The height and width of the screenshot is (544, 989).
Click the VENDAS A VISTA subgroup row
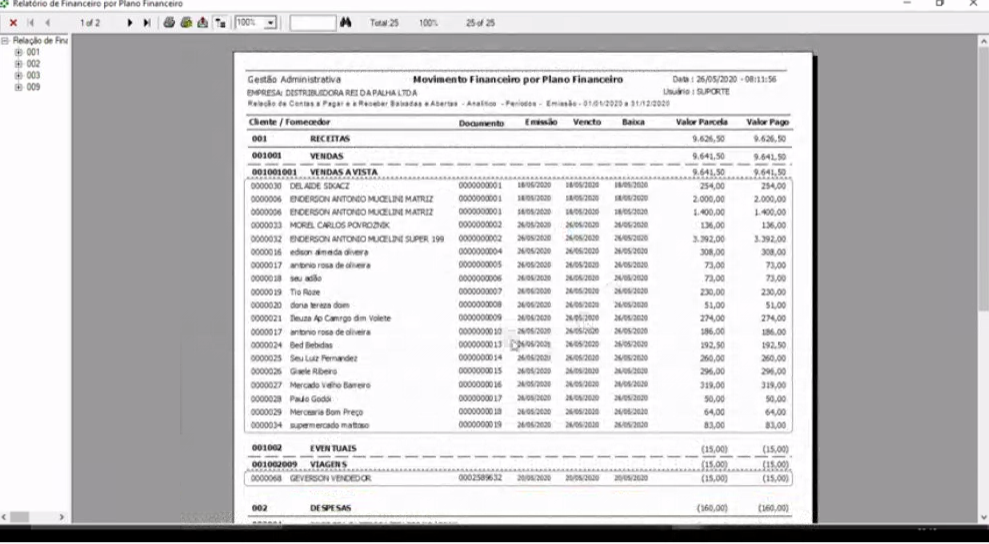click(x=518, y=172)
